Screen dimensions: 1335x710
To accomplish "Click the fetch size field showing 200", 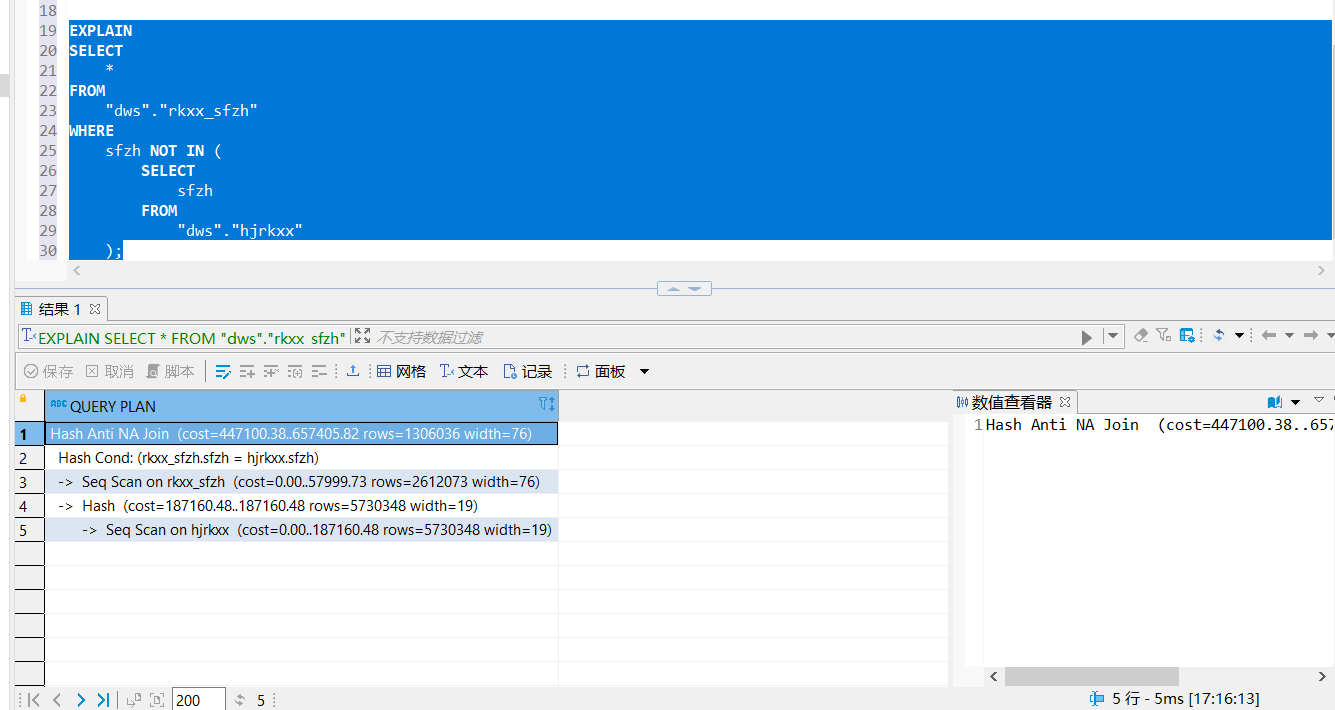I will tap(197, 700).
